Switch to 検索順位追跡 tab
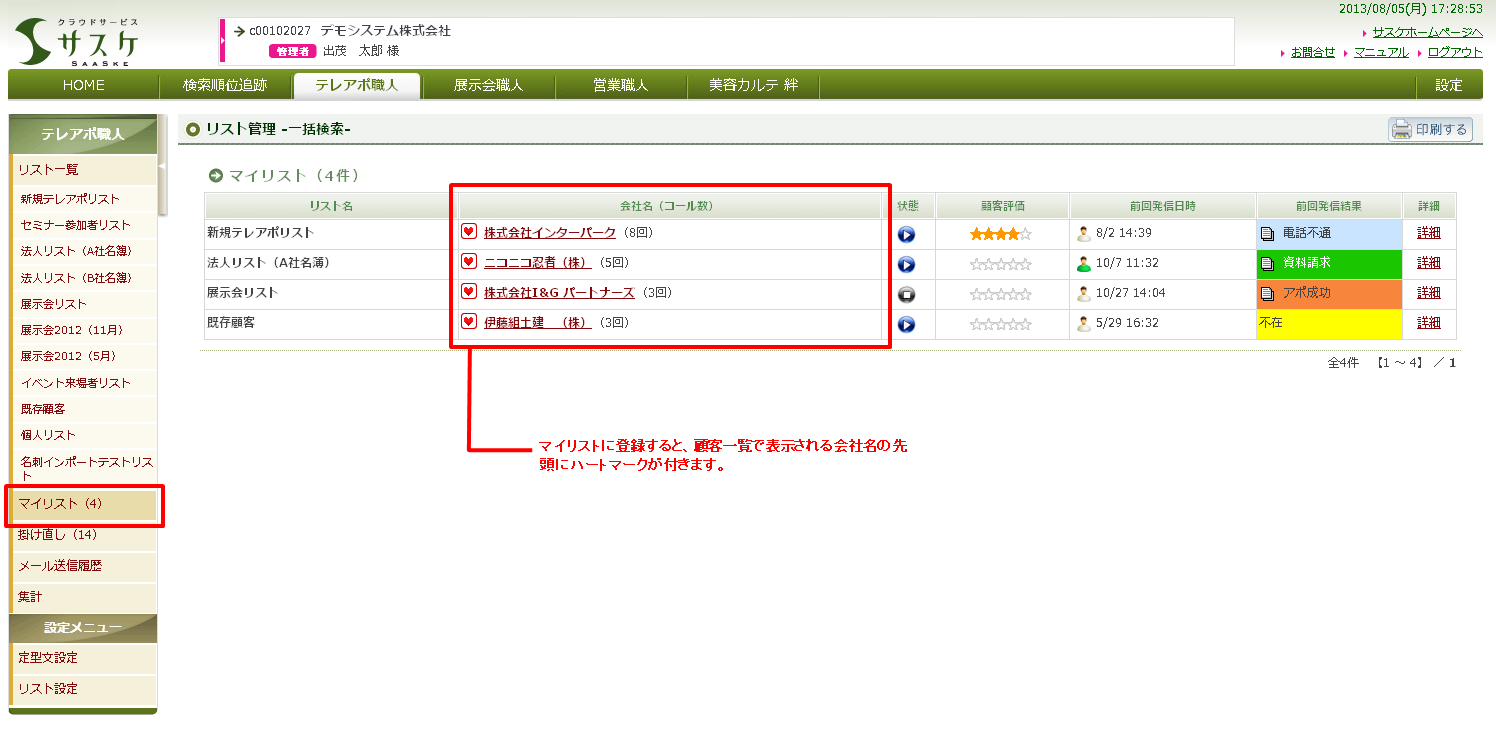The image size is (1496, 731). pyautogui.click(x=225, y=85)
